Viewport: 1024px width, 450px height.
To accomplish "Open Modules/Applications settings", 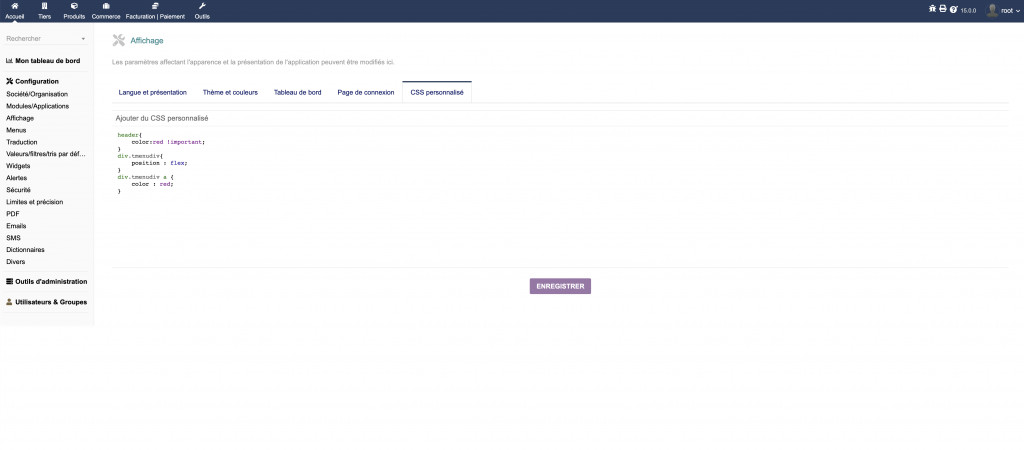I will pyautogui.click(x=37, y=106).
